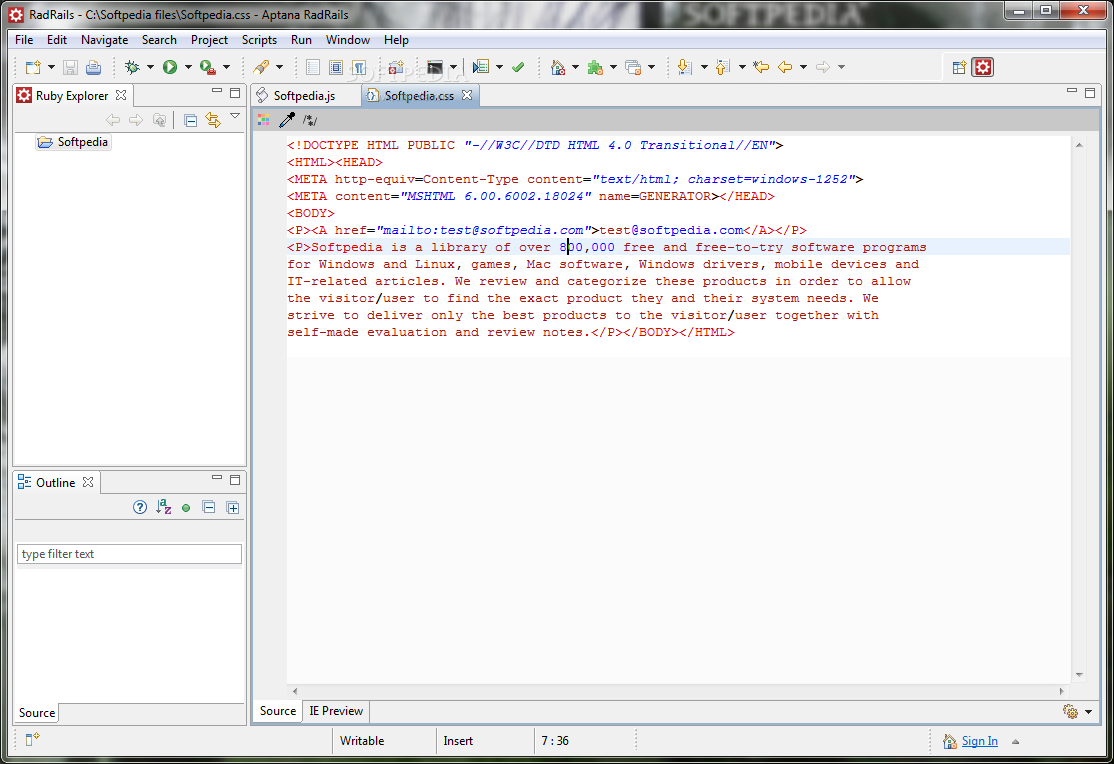Click the Show Whitespace paragraph icon

coord(359,68)
